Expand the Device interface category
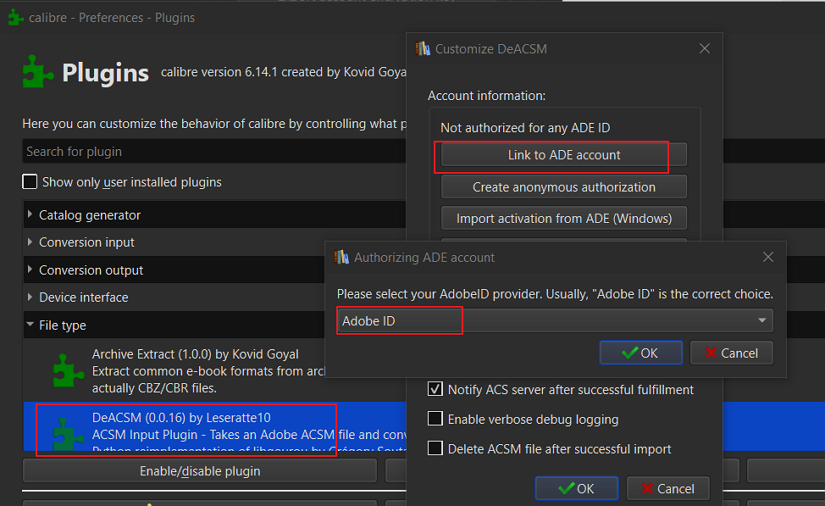 (30, 297)
